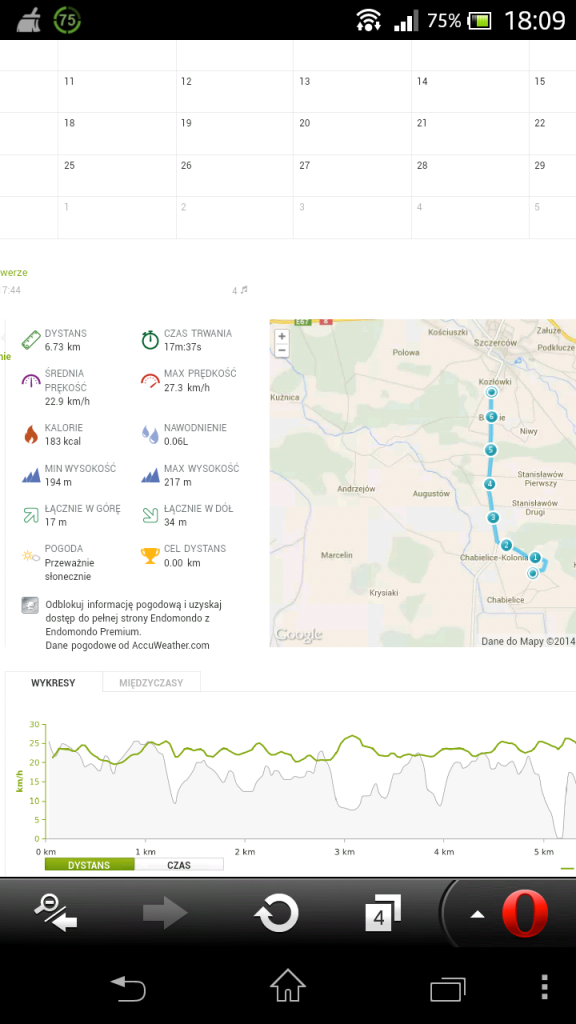This screenshot has height=1024, width=576.
Task: Open the browser tabs counter showing 4
Action: [382, 912]
